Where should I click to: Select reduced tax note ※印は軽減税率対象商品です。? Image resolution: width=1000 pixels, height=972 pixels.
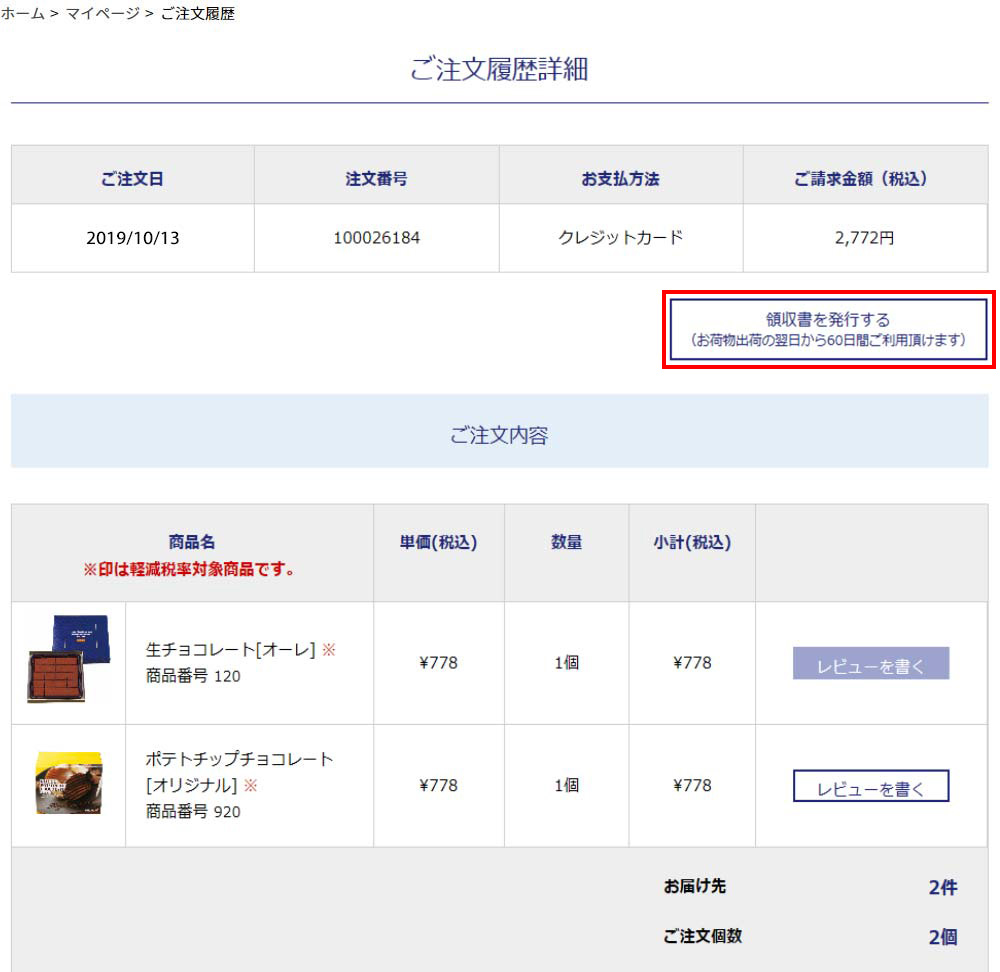(189, 569)
